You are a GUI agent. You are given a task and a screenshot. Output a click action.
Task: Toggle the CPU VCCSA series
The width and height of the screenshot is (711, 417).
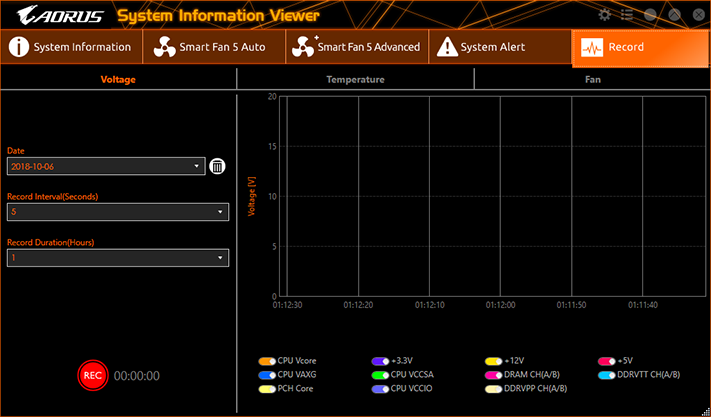[379, 374]
